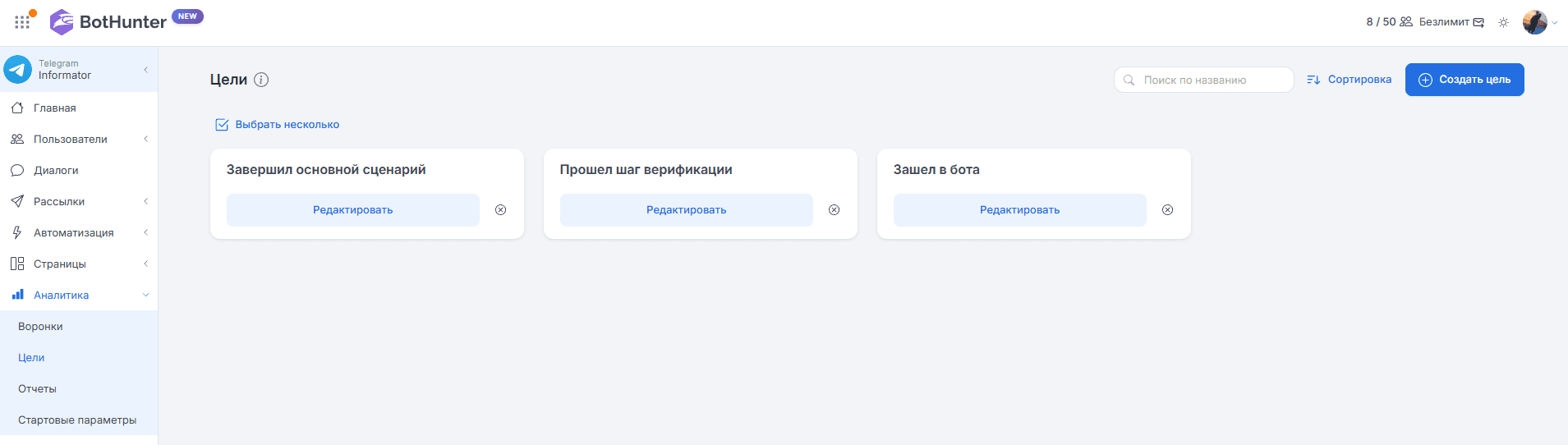This screenshot has height=445, width=1568.
Task: Toggle the light/dark theme sun icon
Action: click(x=1504, y=22)
